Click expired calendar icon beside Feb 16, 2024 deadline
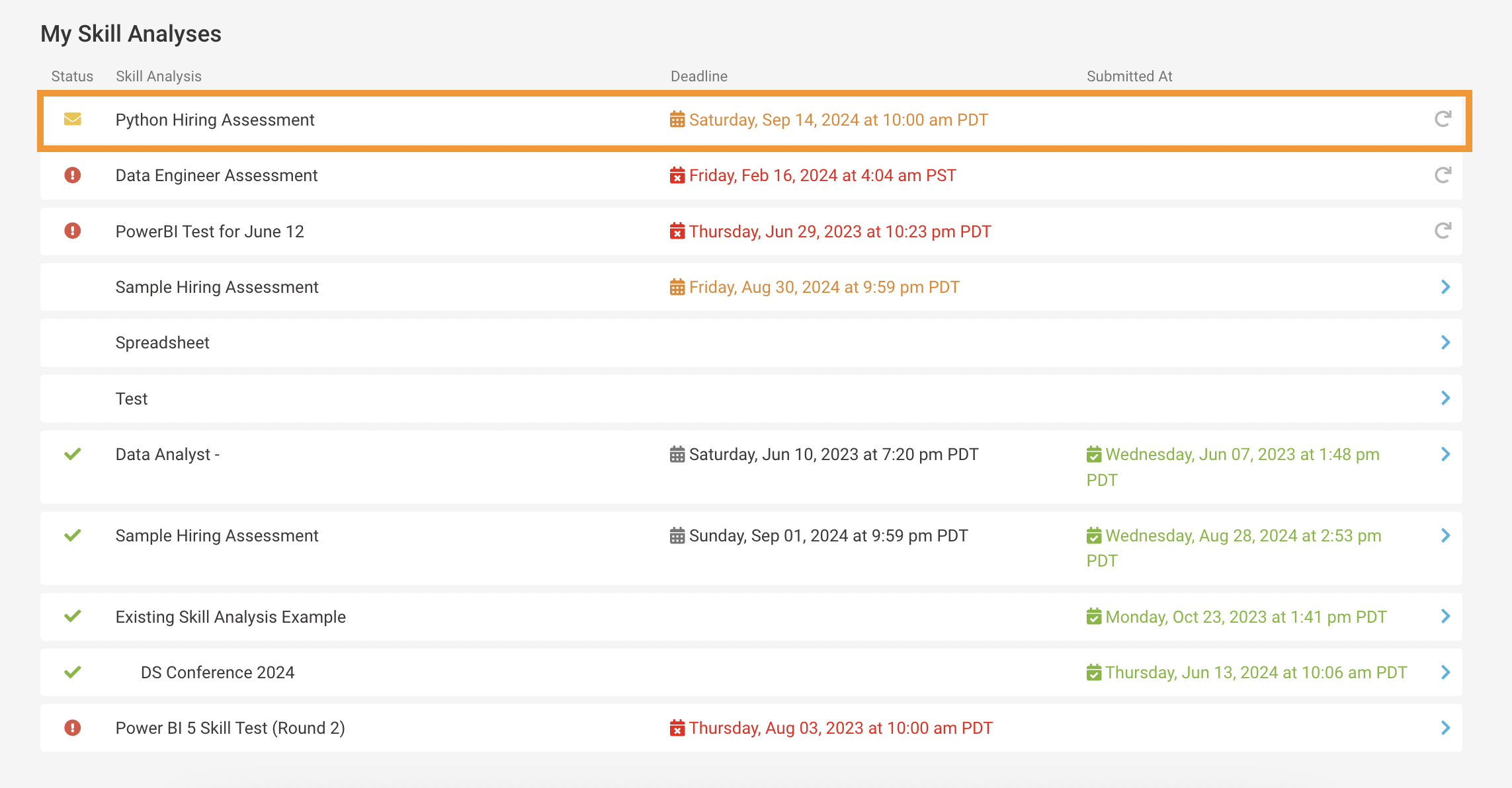The image size is (1512, 788). 677,175
